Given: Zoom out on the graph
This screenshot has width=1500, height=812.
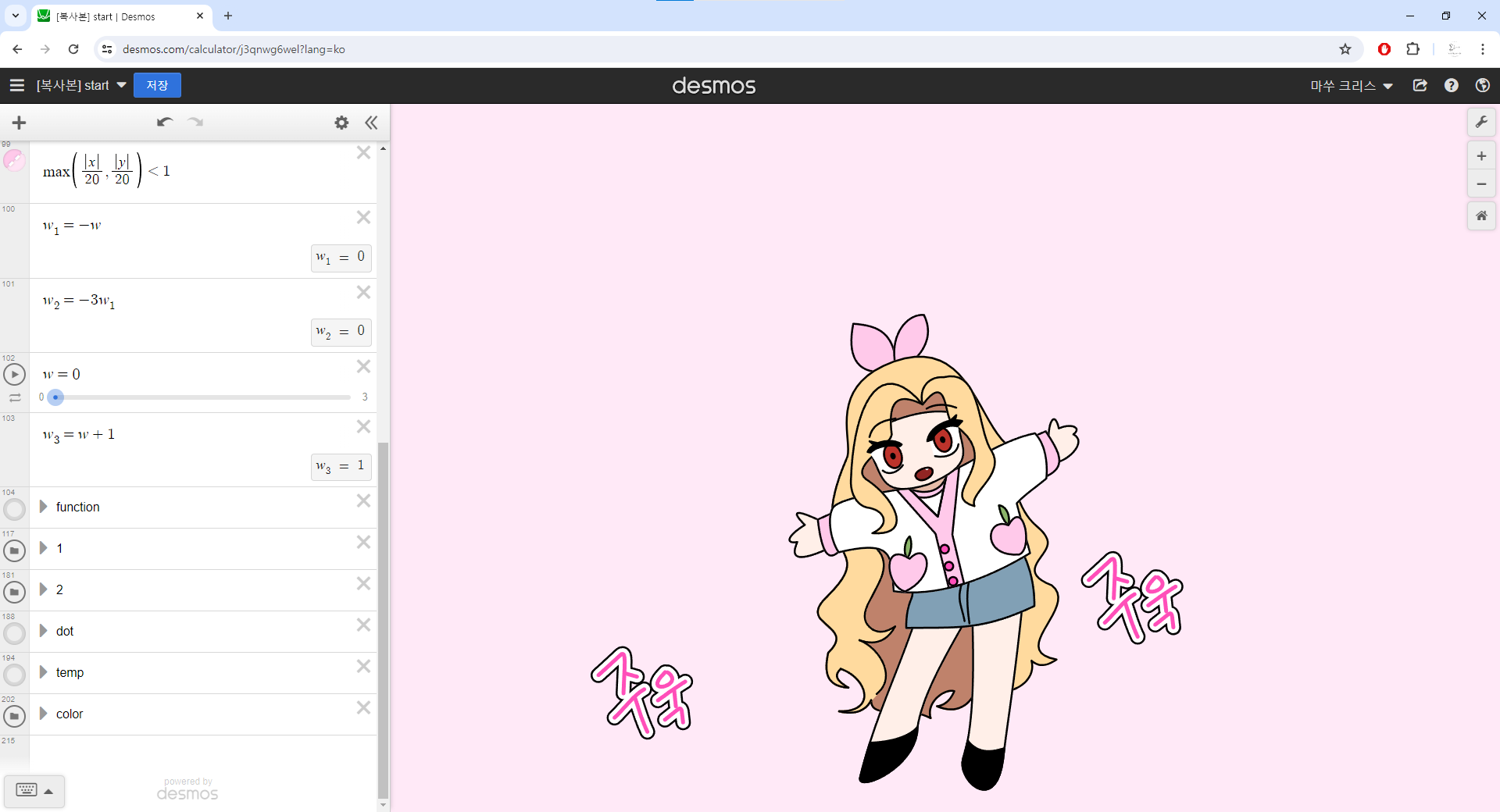Looking at the screenshot, I should click(1481, 184).
